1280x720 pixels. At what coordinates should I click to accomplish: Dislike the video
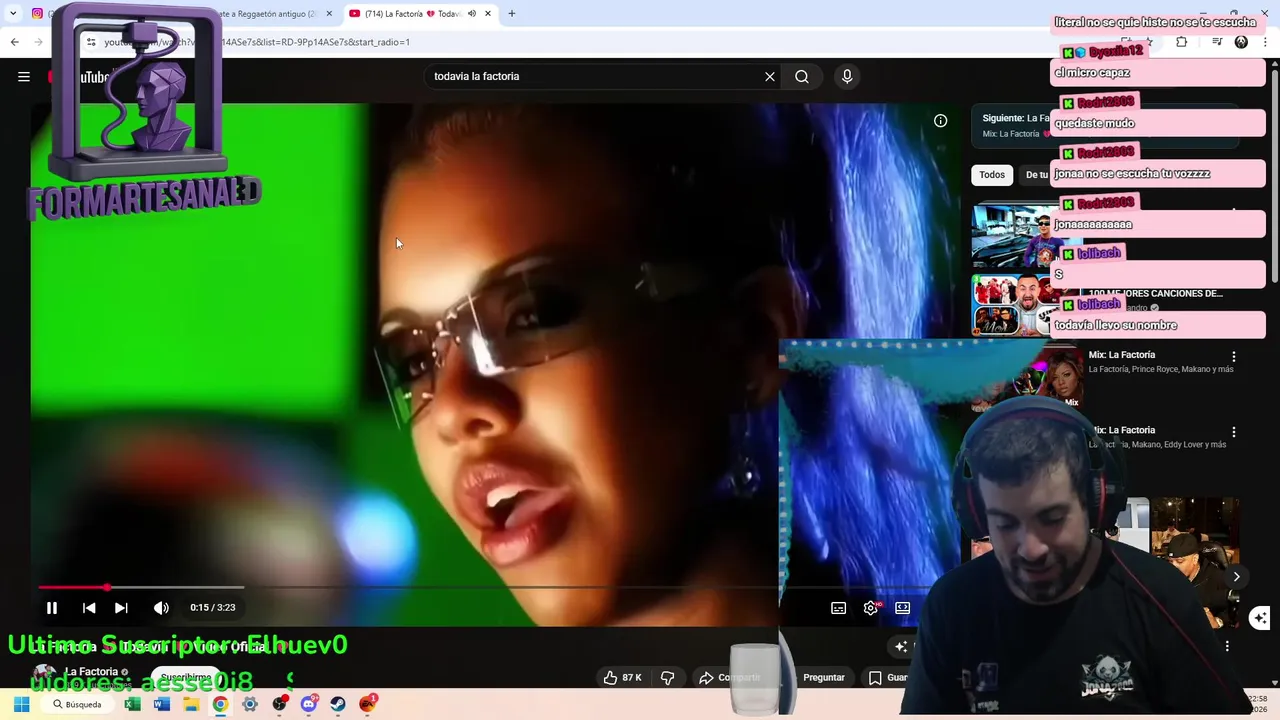point(668,677)
